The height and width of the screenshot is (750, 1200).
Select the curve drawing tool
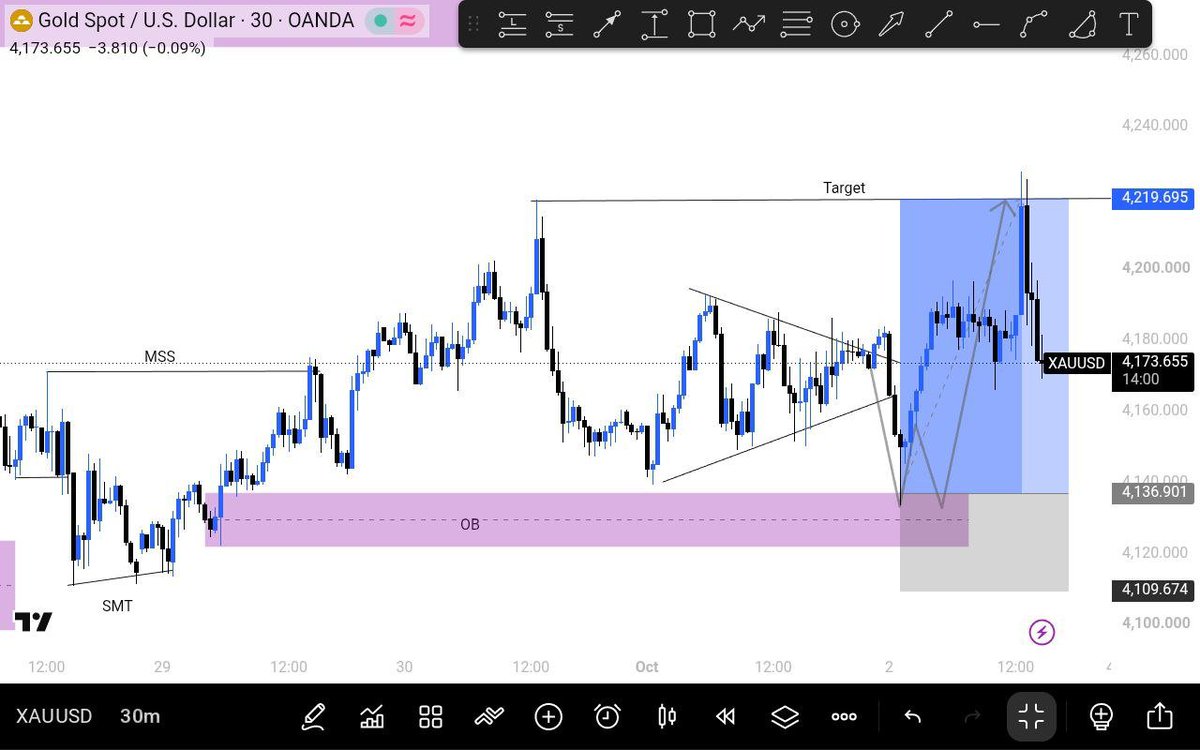(1034, 25)
